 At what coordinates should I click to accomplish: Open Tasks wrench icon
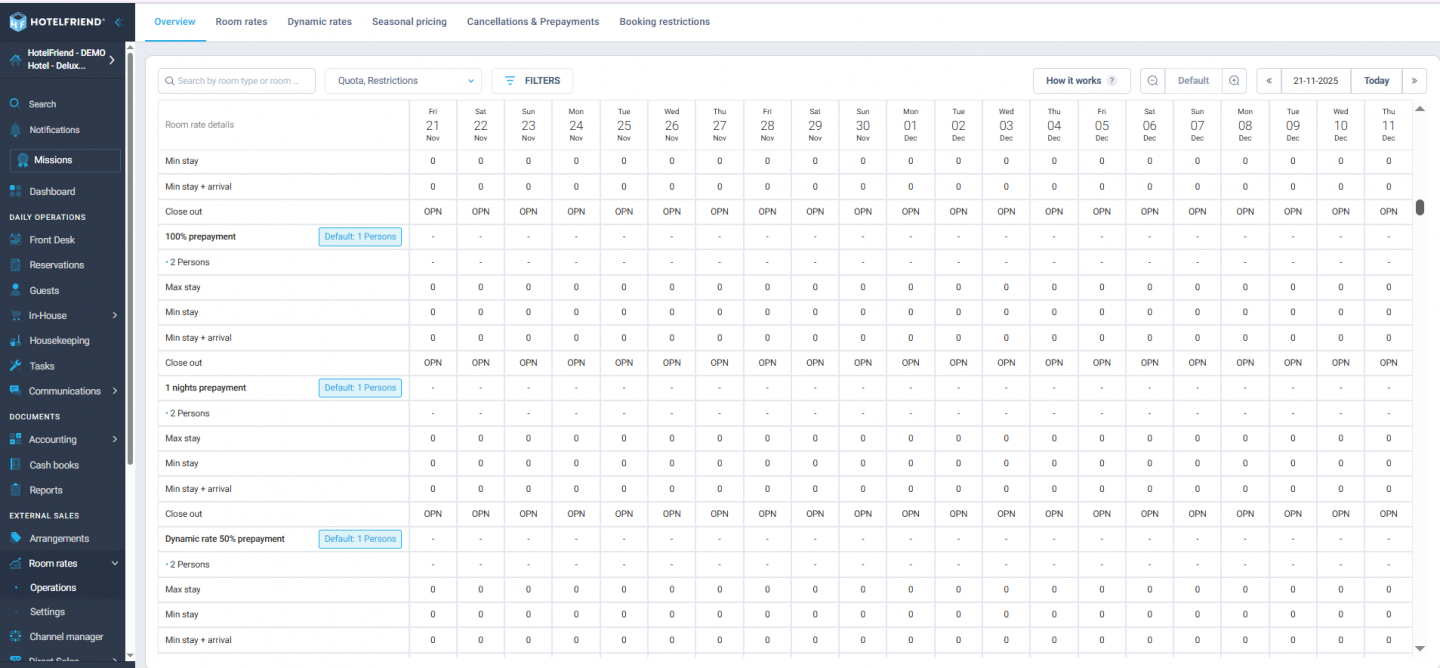(x=15, y=366)
